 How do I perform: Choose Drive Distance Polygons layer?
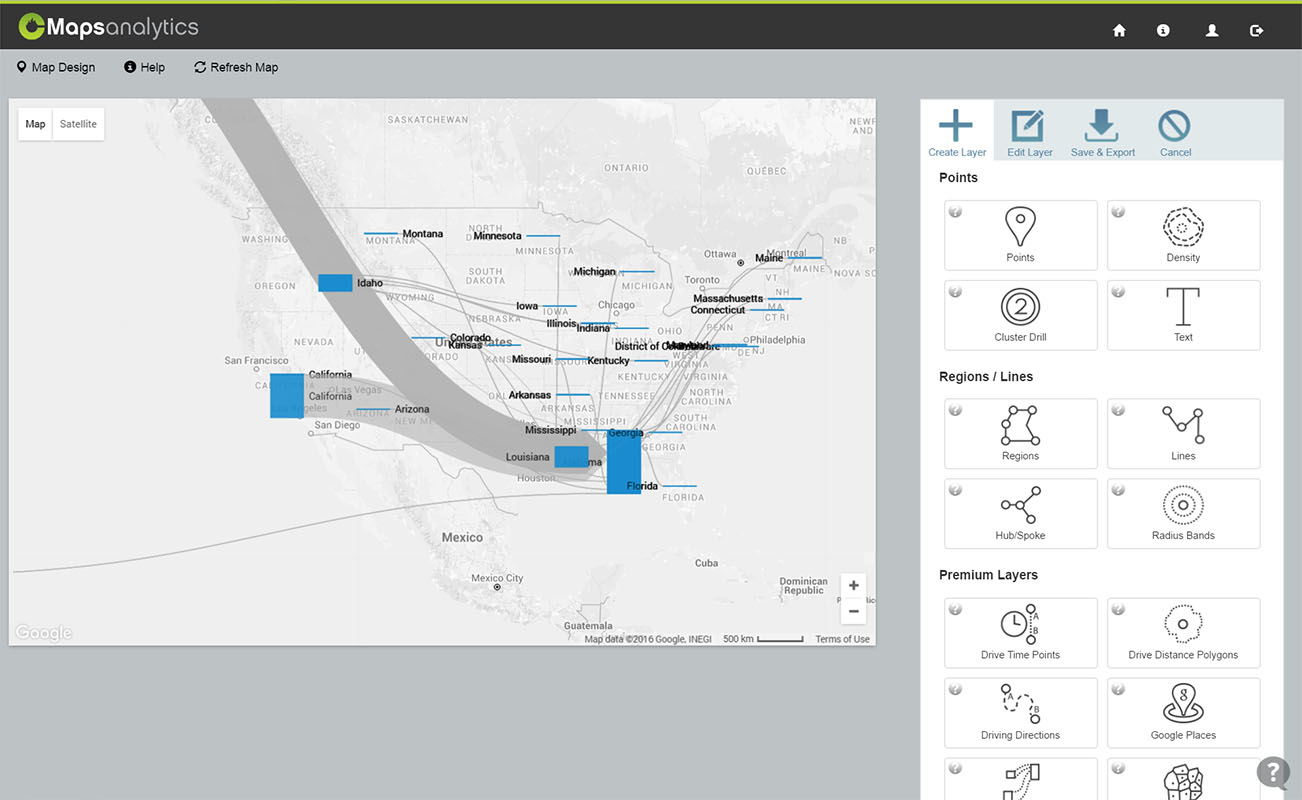pyautogui.click(x=1183, y=633)
